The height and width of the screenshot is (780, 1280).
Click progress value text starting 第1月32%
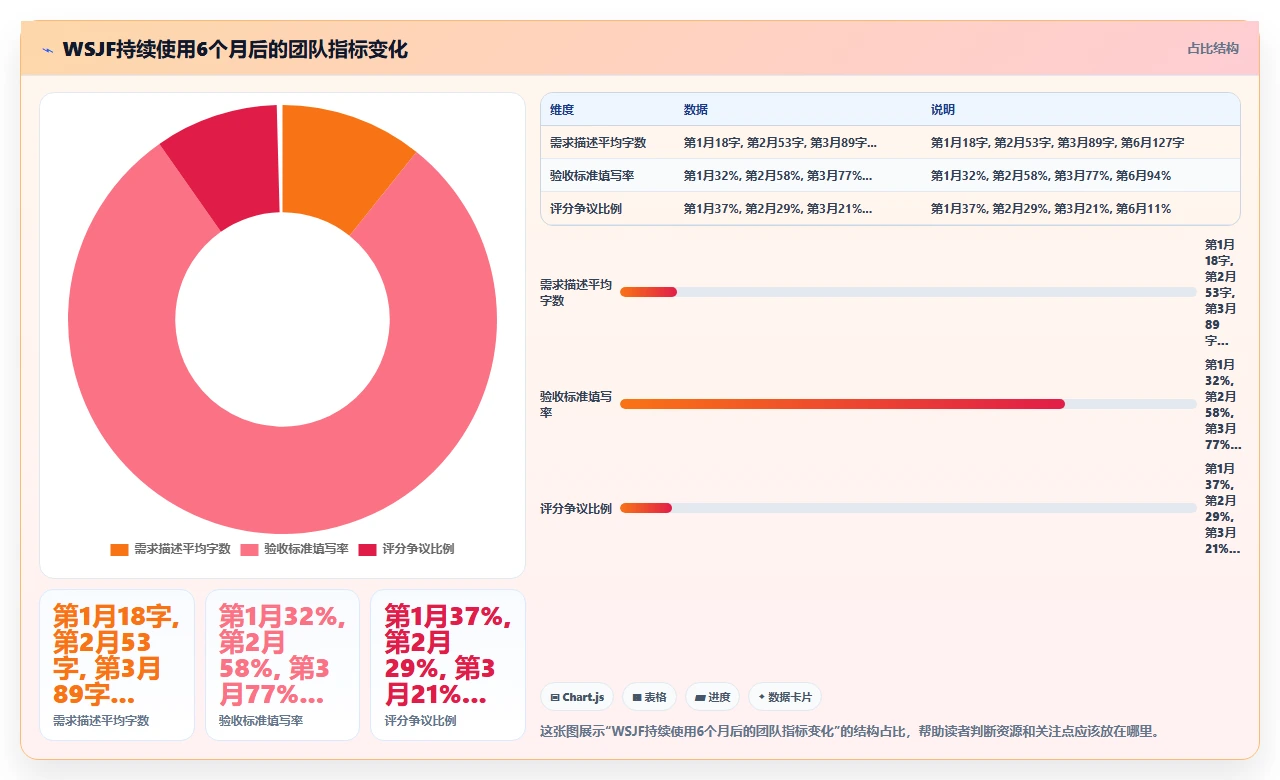(x=1223, y=404)
